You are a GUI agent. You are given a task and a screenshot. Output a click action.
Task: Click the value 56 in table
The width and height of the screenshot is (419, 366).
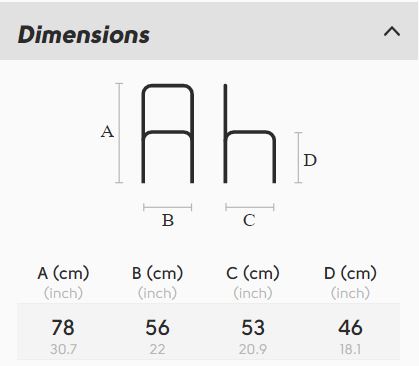pyautogui.click(x=157, y=327)
